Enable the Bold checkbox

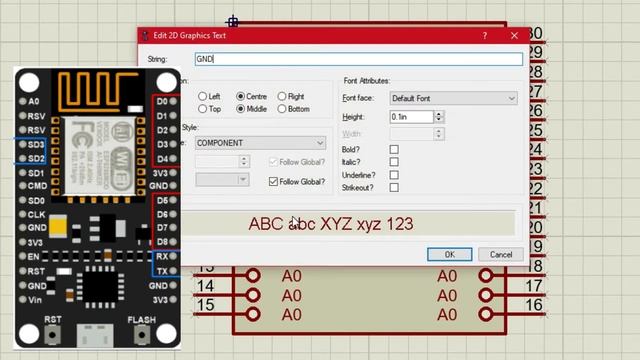point(394,149)
